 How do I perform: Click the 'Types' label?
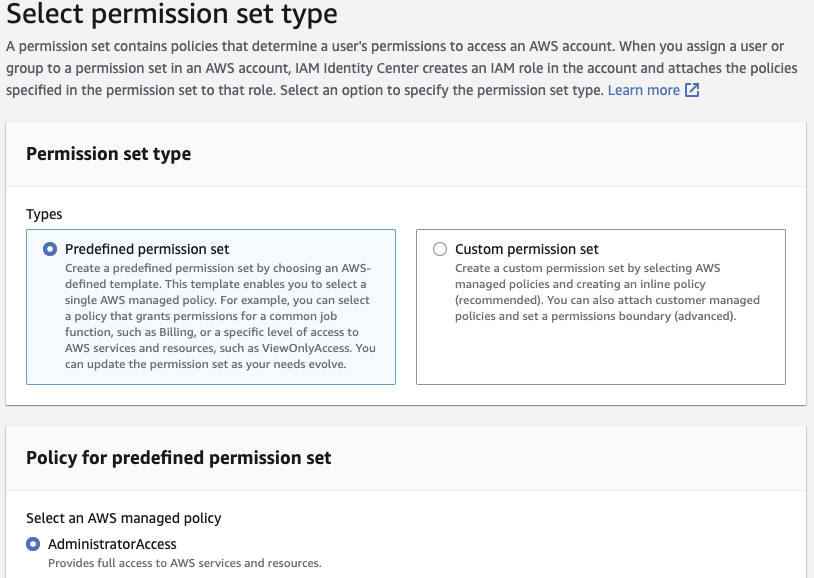click(x=44, y=214)
